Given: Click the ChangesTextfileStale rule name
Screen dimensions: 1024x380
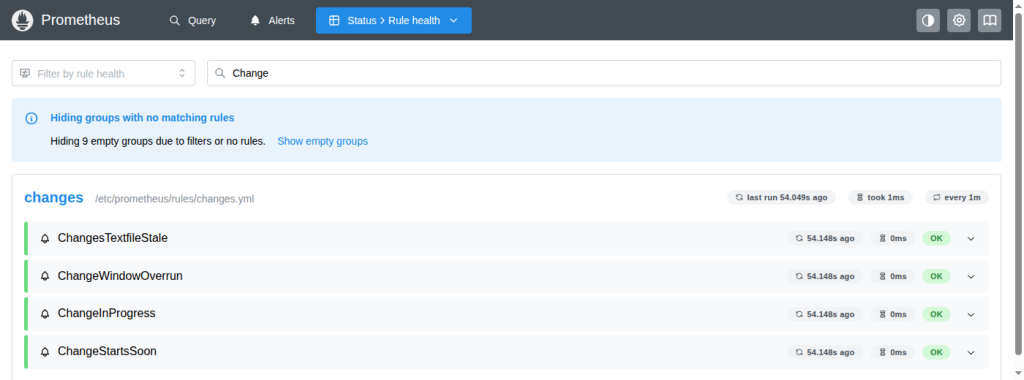Looking at the screenshot, I should click(112, 238).
